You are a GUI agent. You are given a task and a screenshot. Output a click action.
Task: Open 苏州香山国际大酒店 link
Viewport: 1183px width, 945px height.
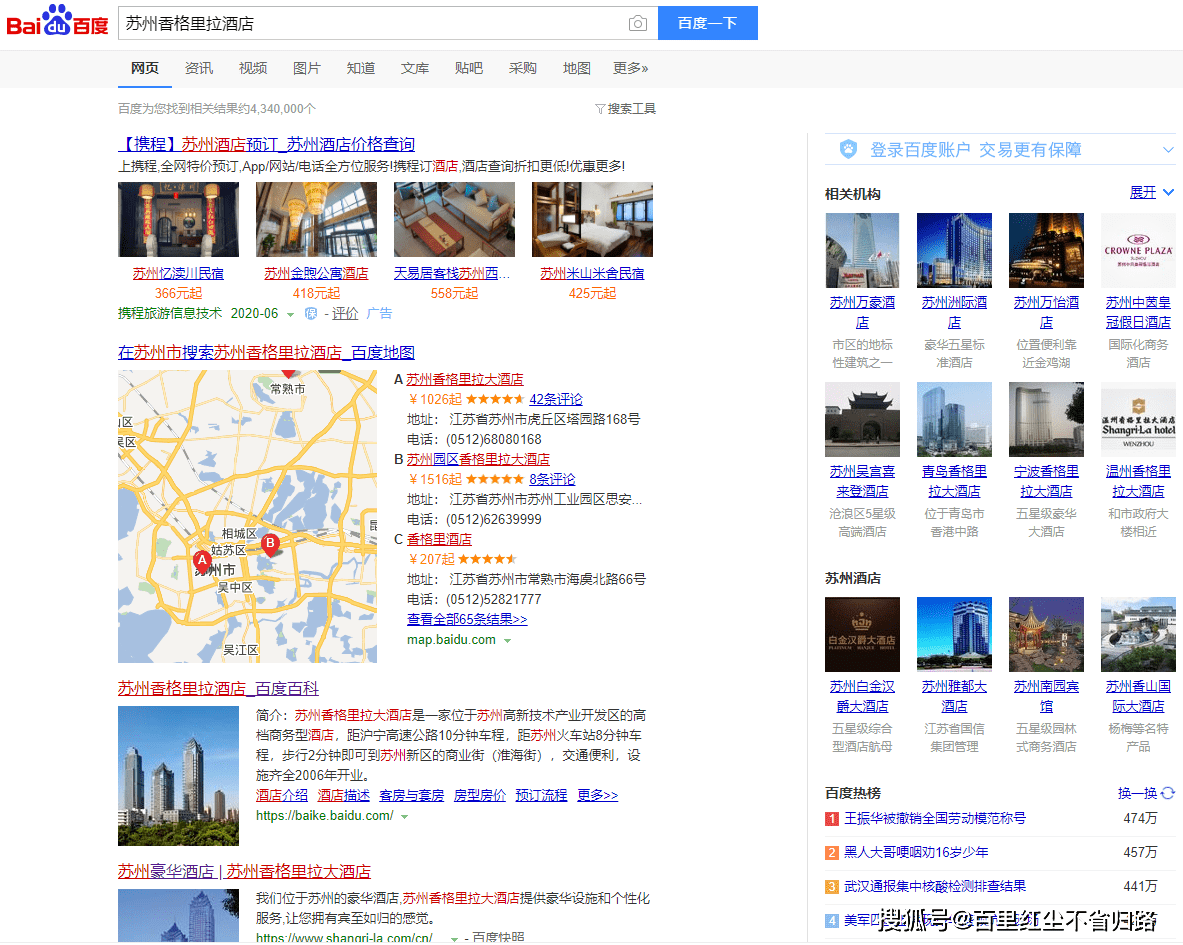coord(1138,696)
